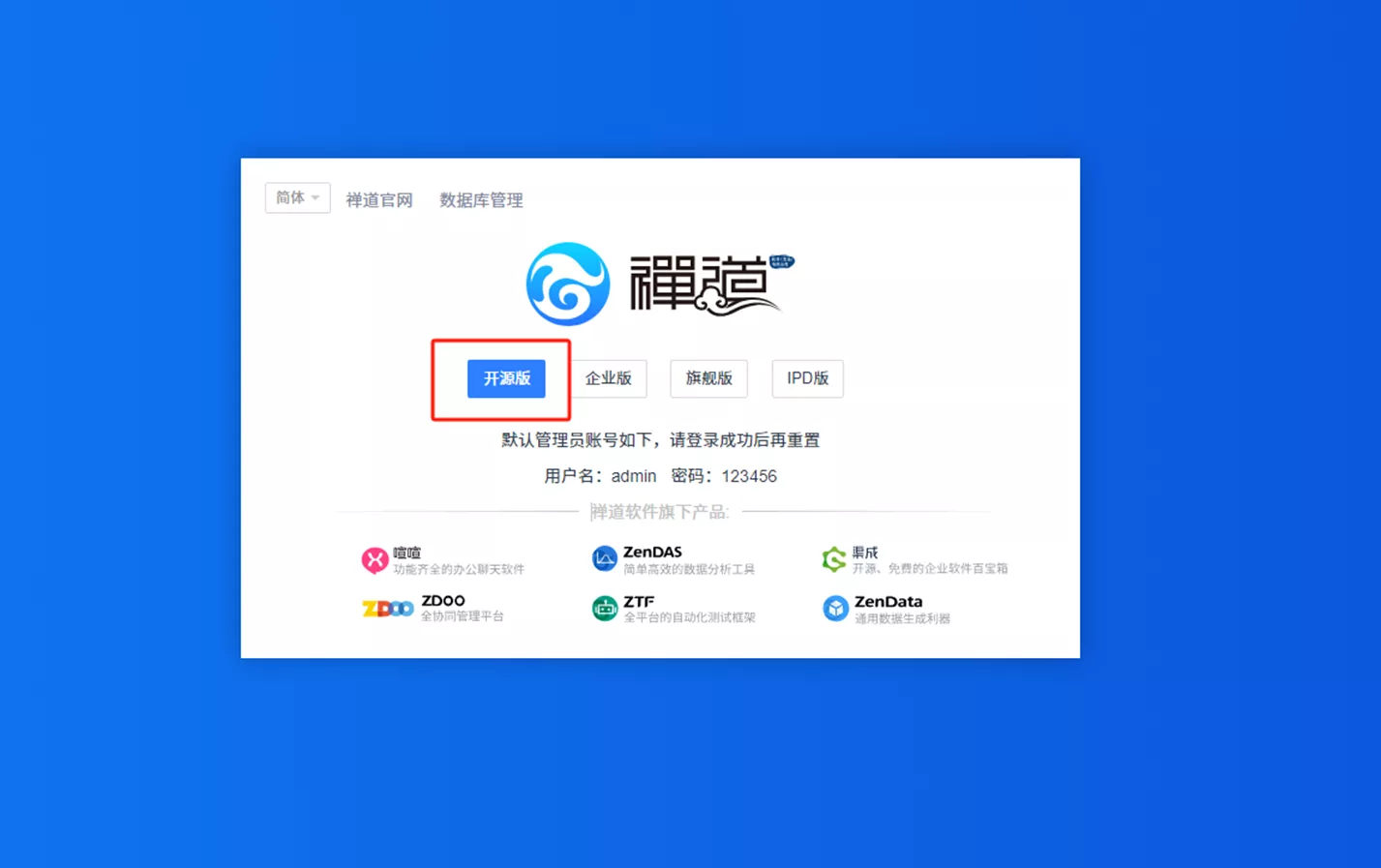Image resolution: width=1381 pixels, height=868 pixels.
Task: Click 开源、免费的企业软件百宝箱 description
Action: coord(930,569)
